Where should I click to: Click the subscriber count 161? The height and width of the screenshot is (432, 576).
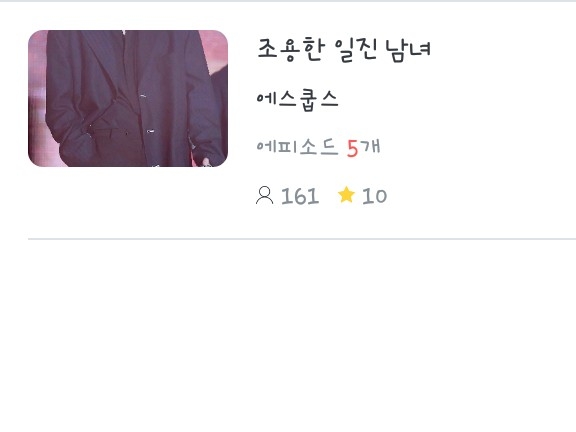coord(300,196)
